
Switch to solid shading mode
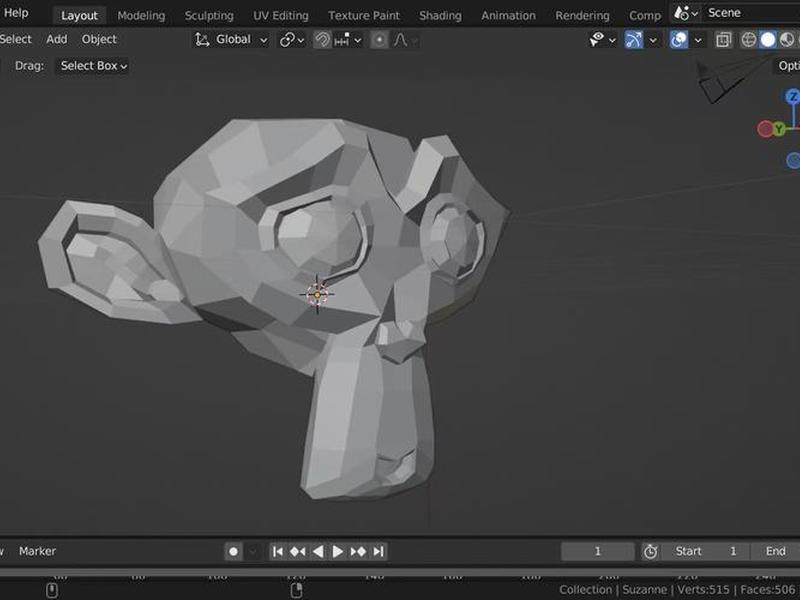pyautogui.click(x=768, y=39)
